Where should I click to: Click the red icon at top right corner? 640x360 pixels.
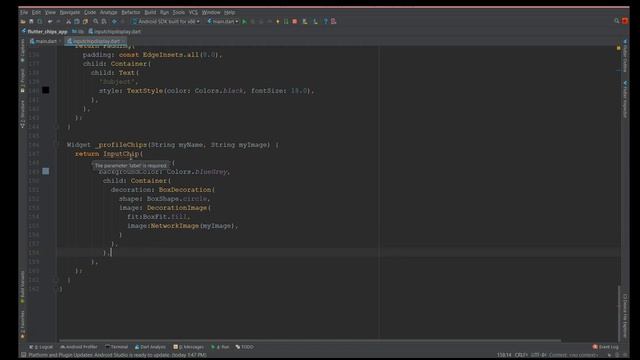[625, 21]
